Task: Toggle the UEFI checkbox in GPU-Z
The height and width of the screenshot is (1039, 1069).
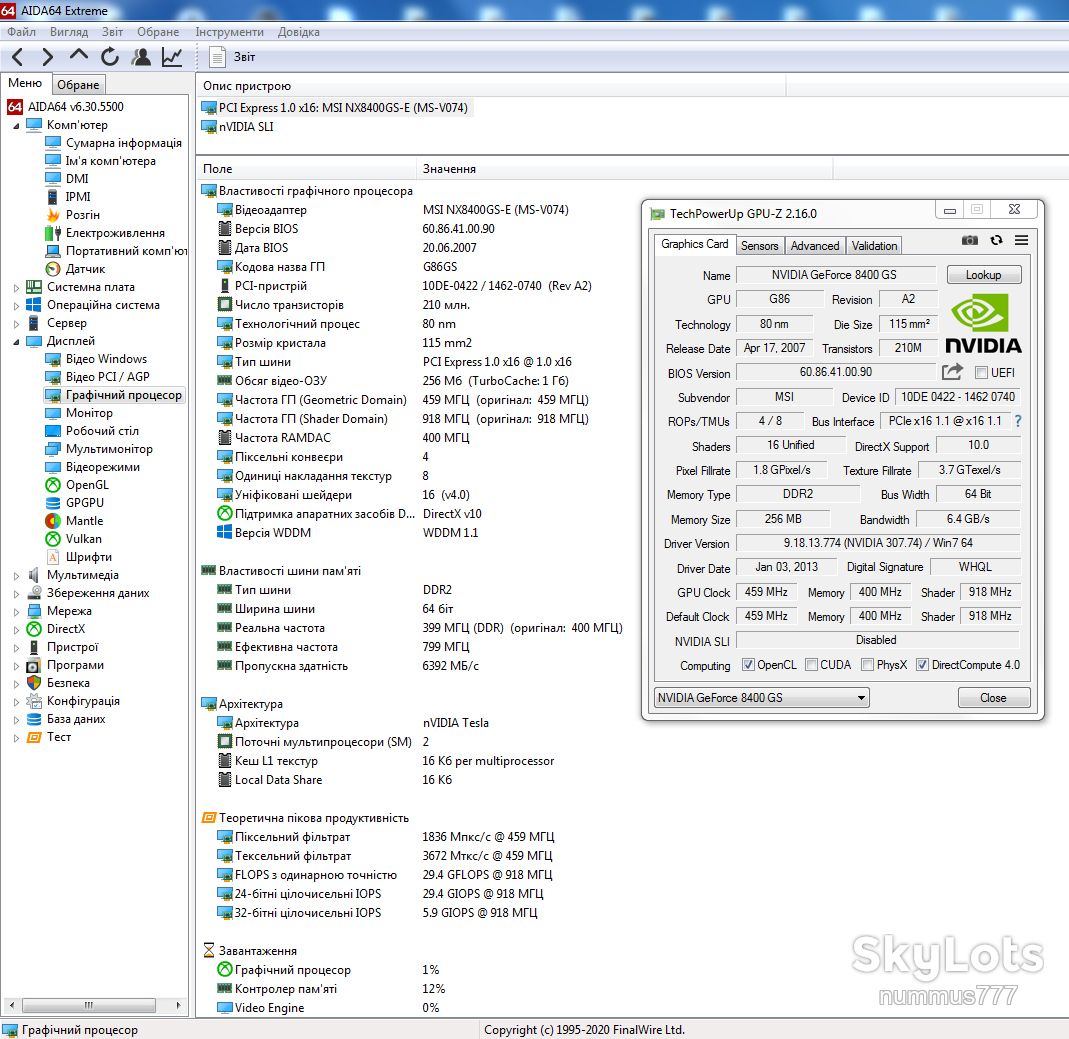Action: pyautogui.click(x=981, y=372)
